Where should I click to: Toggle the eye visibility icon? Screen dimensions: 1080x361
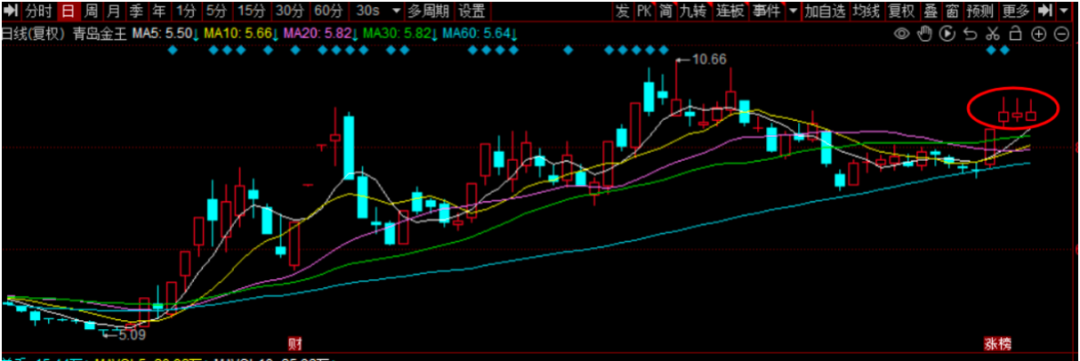[x=901, y=33]
